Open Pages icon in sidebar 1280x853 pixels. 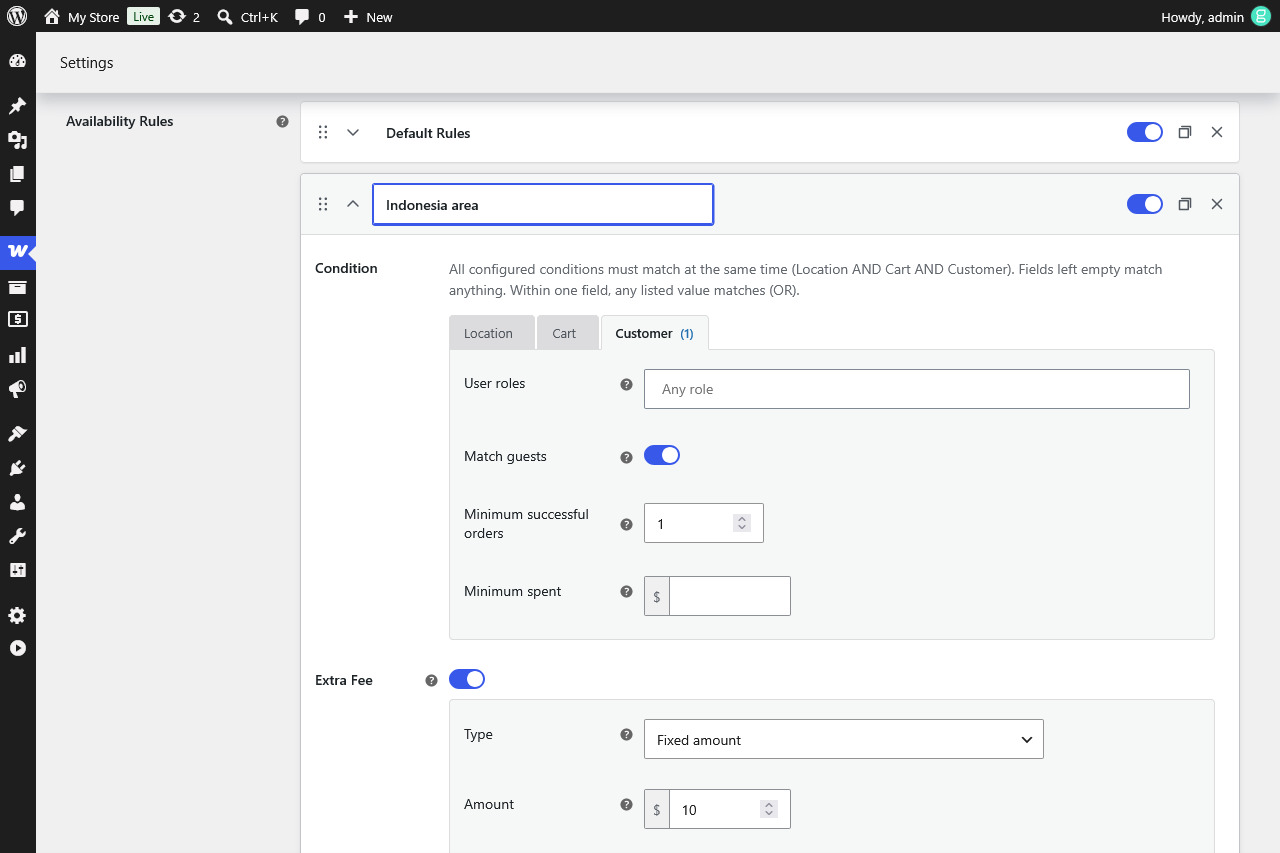point(17,174)
